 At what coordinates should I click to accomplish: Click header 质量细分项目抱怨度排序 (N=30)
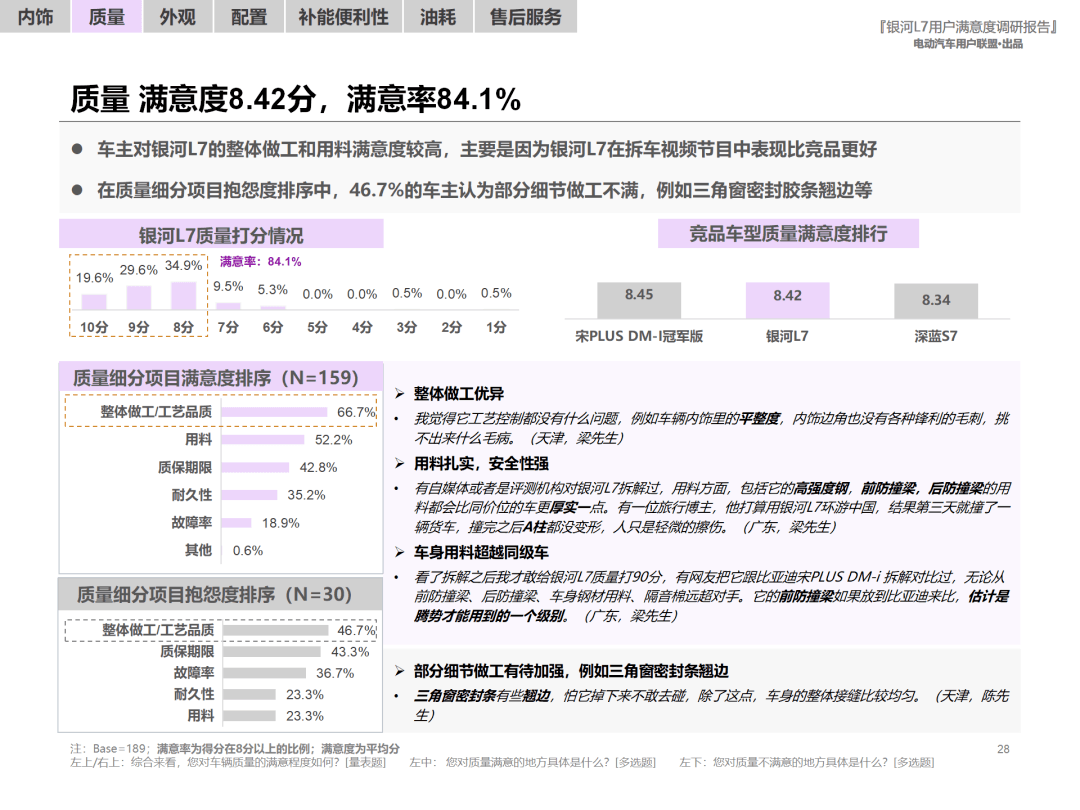click(221, 594)
